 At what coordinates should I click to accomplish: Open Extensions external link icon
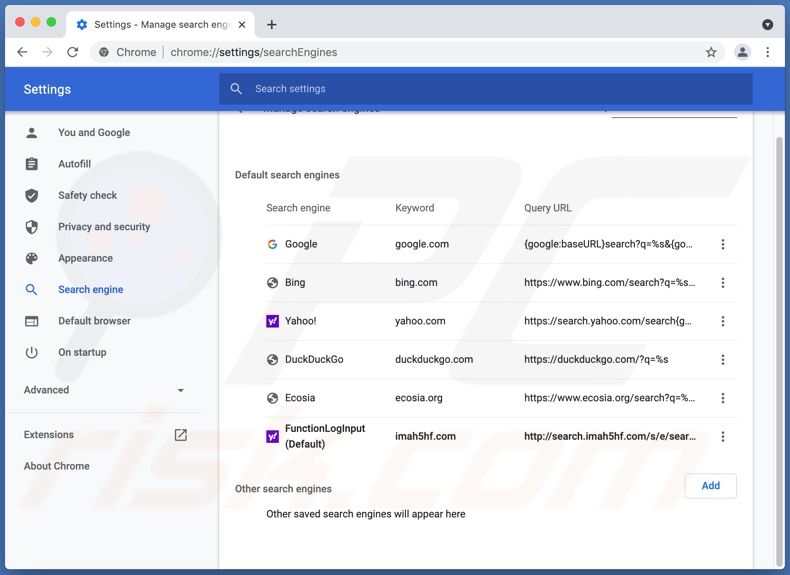(x=180, y=435)
